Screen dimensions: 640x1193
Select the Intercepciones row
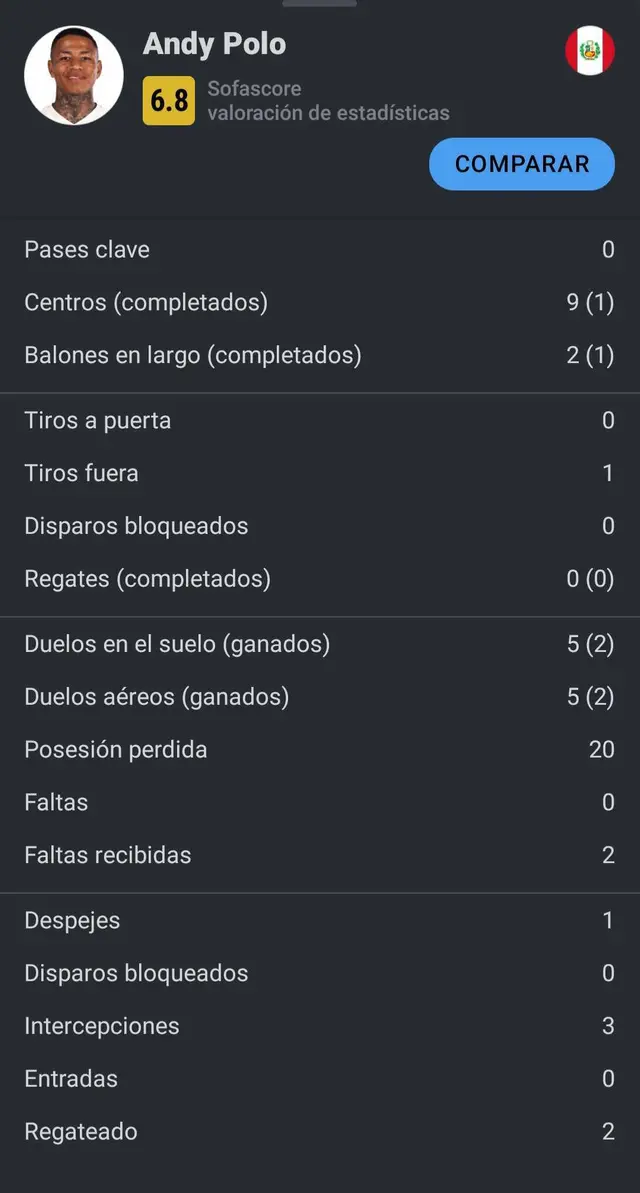tap(320, 1026)
